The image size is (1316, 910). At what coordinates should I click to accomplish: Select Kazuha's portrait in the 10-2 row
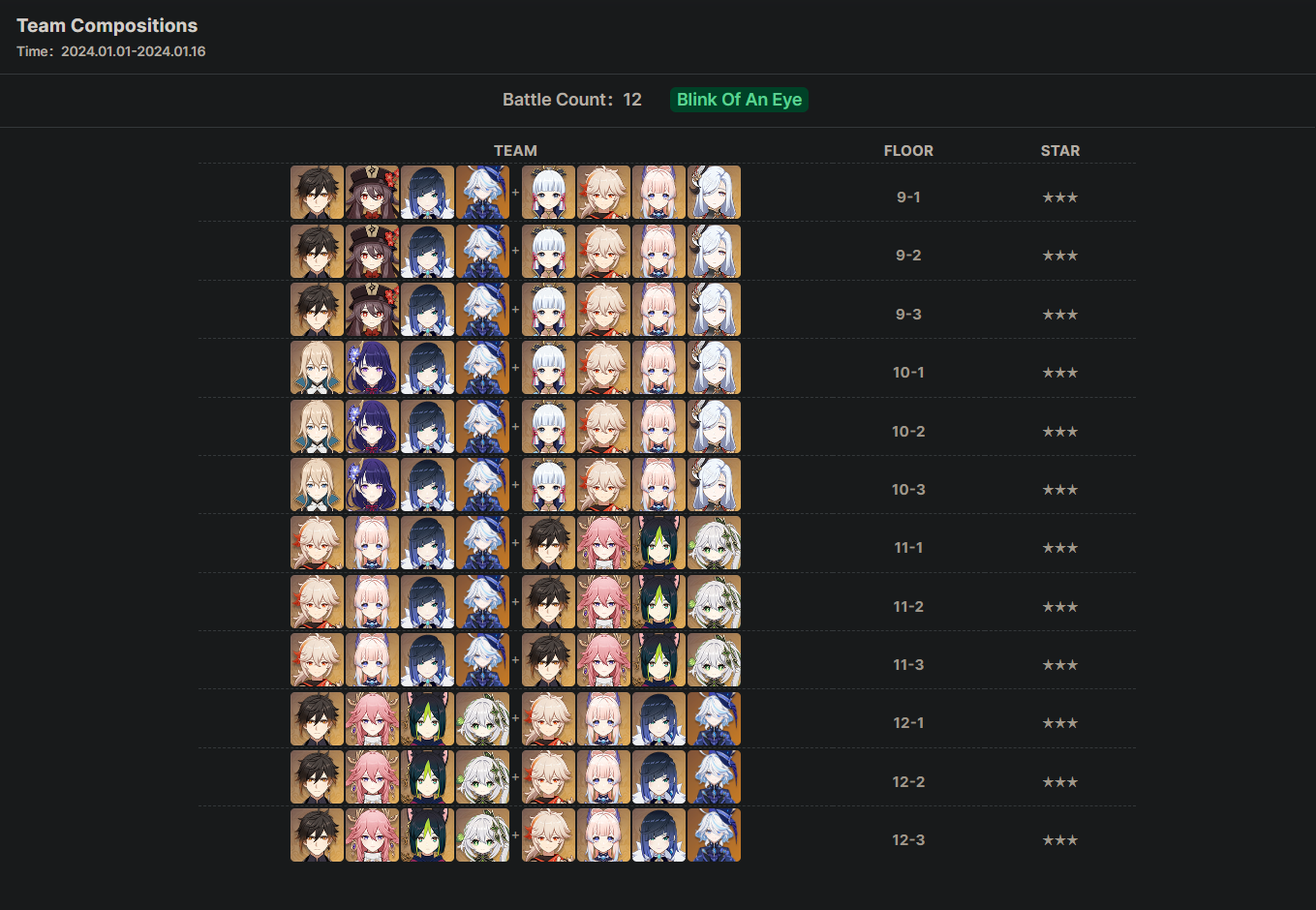click(x=603, y=427)
